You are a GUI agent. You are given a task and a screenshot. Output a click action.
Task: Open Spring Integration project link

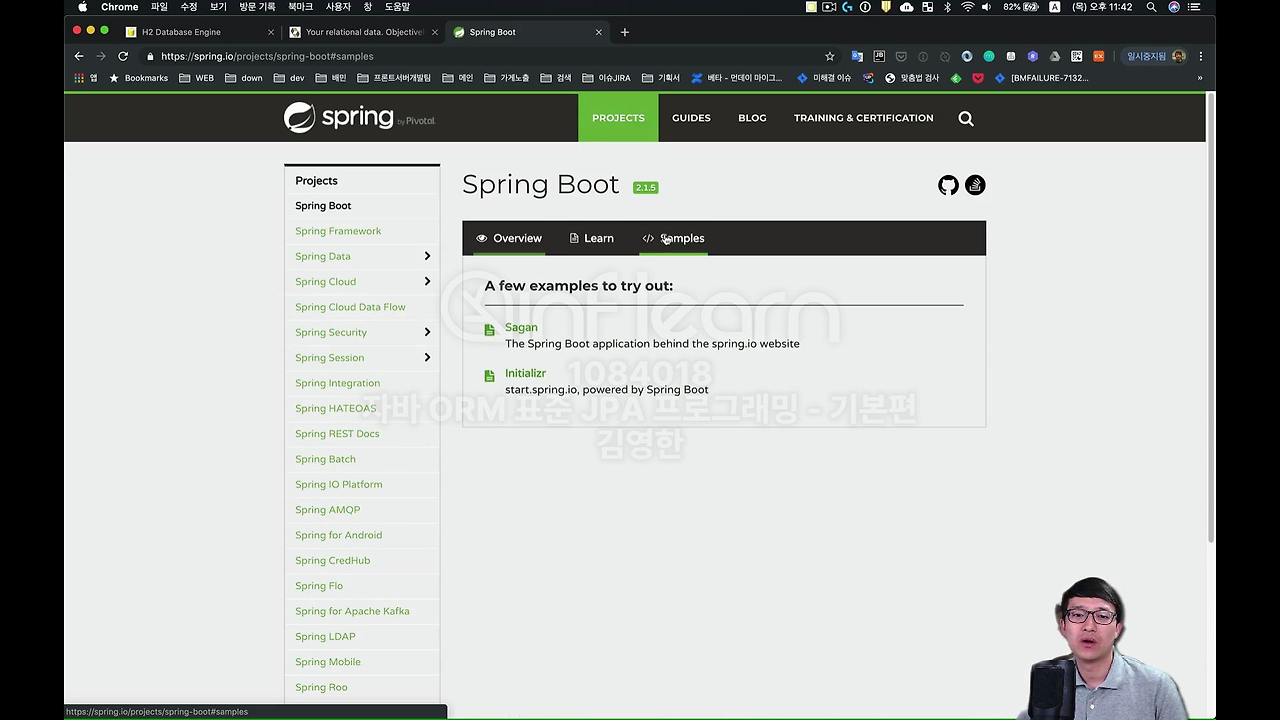click(337, 383)
